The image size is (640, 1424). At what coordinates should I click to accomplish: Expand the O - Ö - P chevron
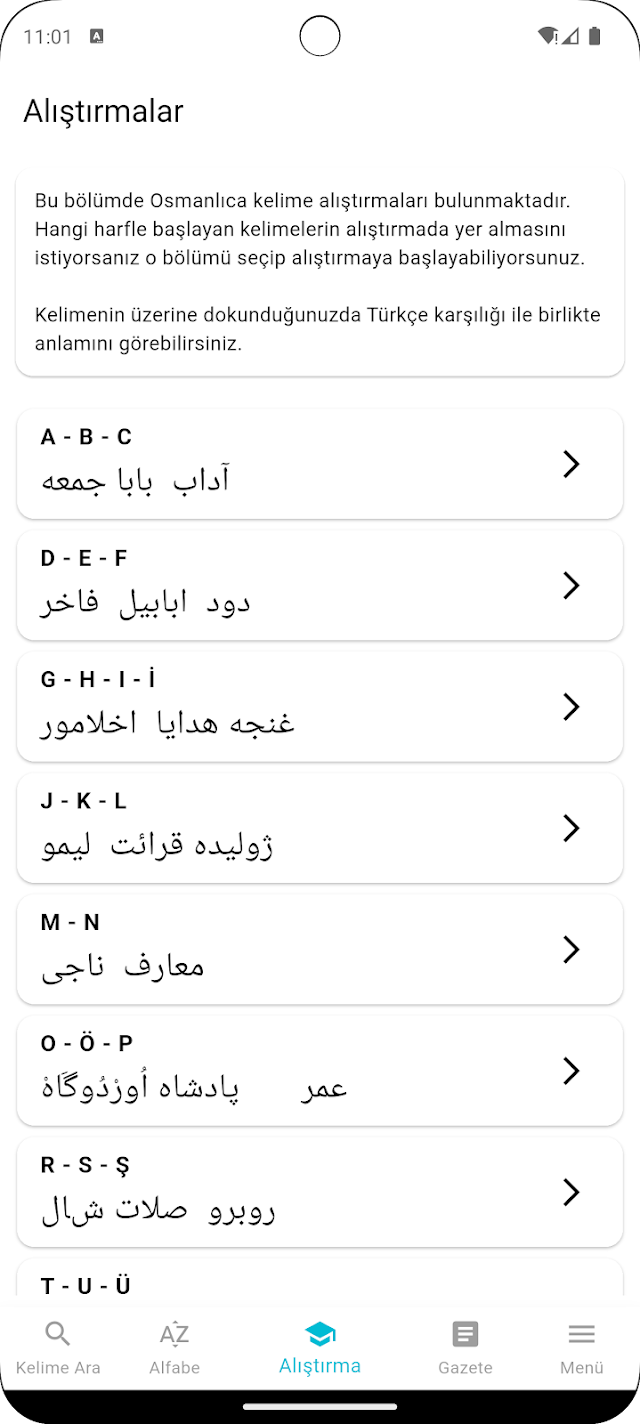point(571,1071)
